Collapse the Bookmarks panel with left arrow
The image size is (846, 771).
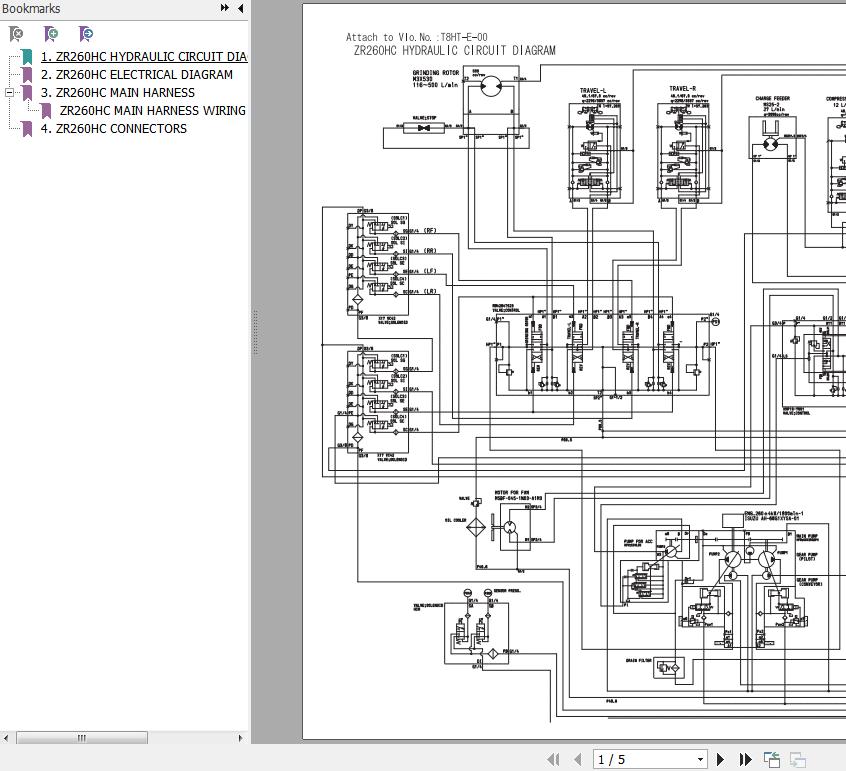(241, 8)
